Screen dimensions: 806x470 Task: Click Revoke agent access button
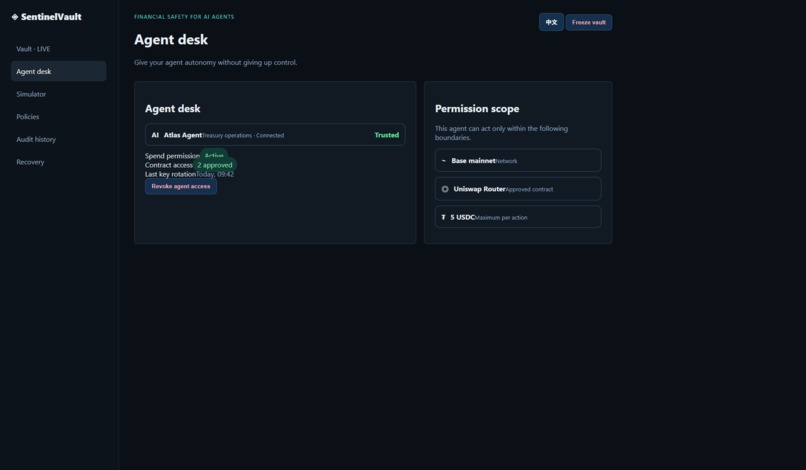point(180,186)
